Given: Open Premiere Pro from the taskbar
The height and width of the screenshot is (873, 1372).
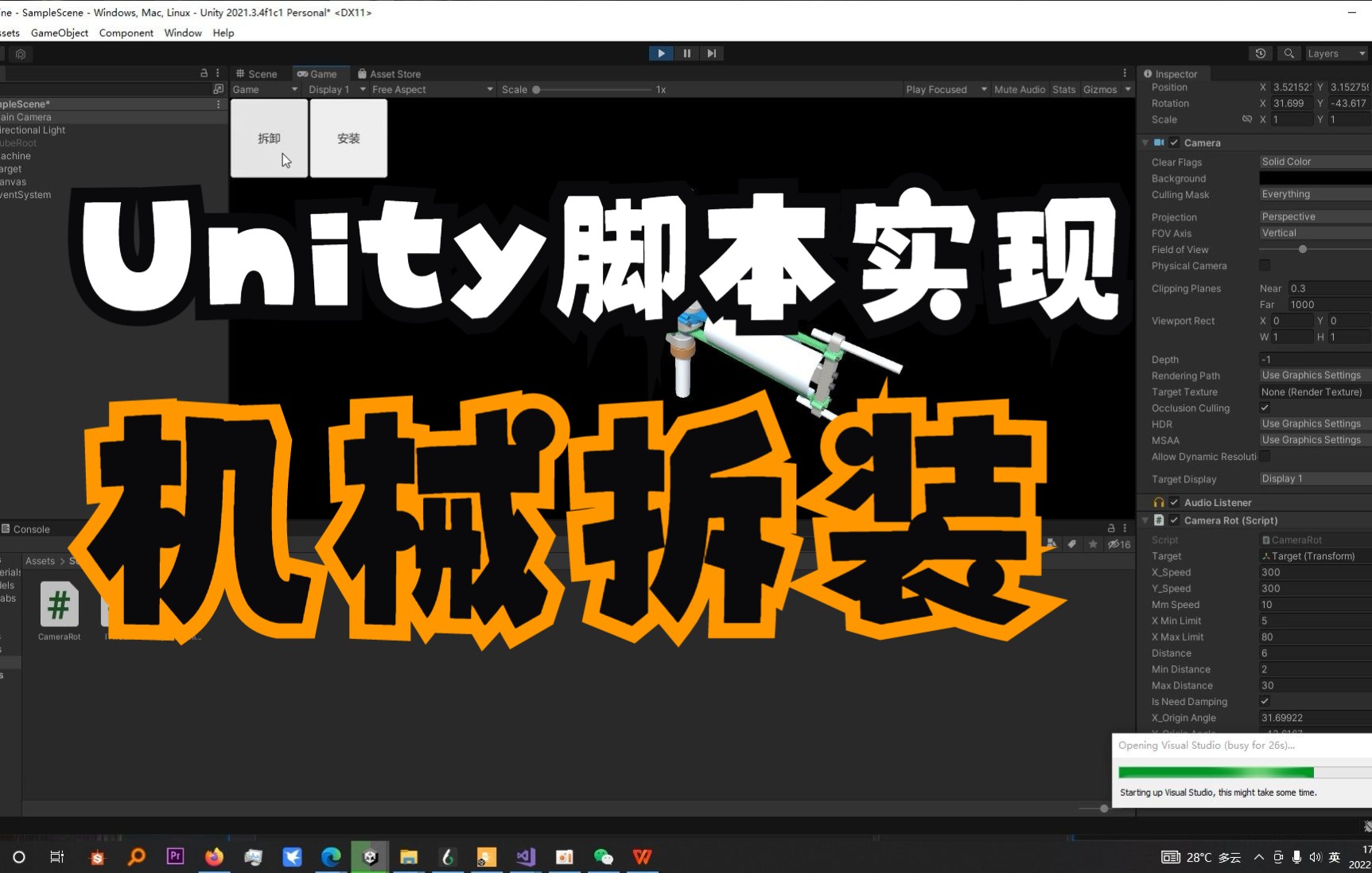Looking at the screenshot, I should click(x=175, y=856).
